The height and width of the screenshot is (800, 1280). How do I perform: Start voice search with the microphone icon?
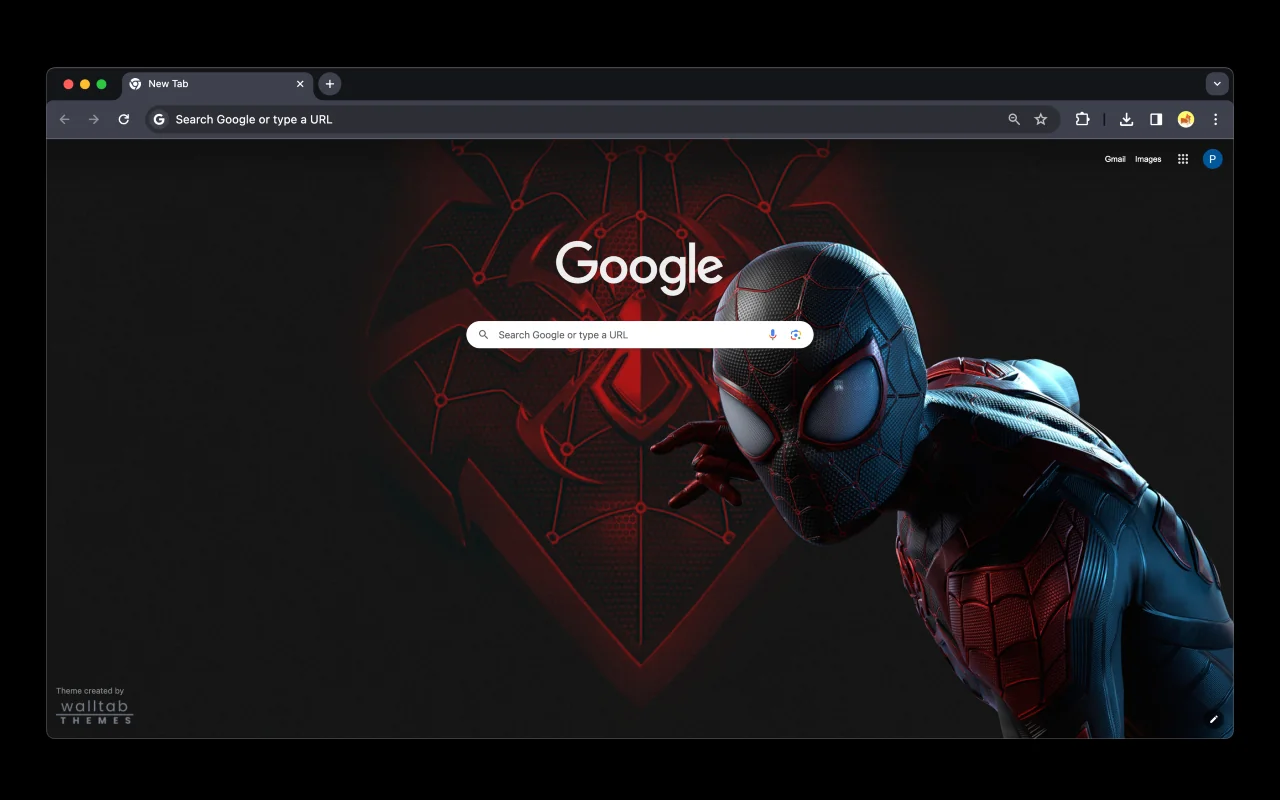click(772, 335)
